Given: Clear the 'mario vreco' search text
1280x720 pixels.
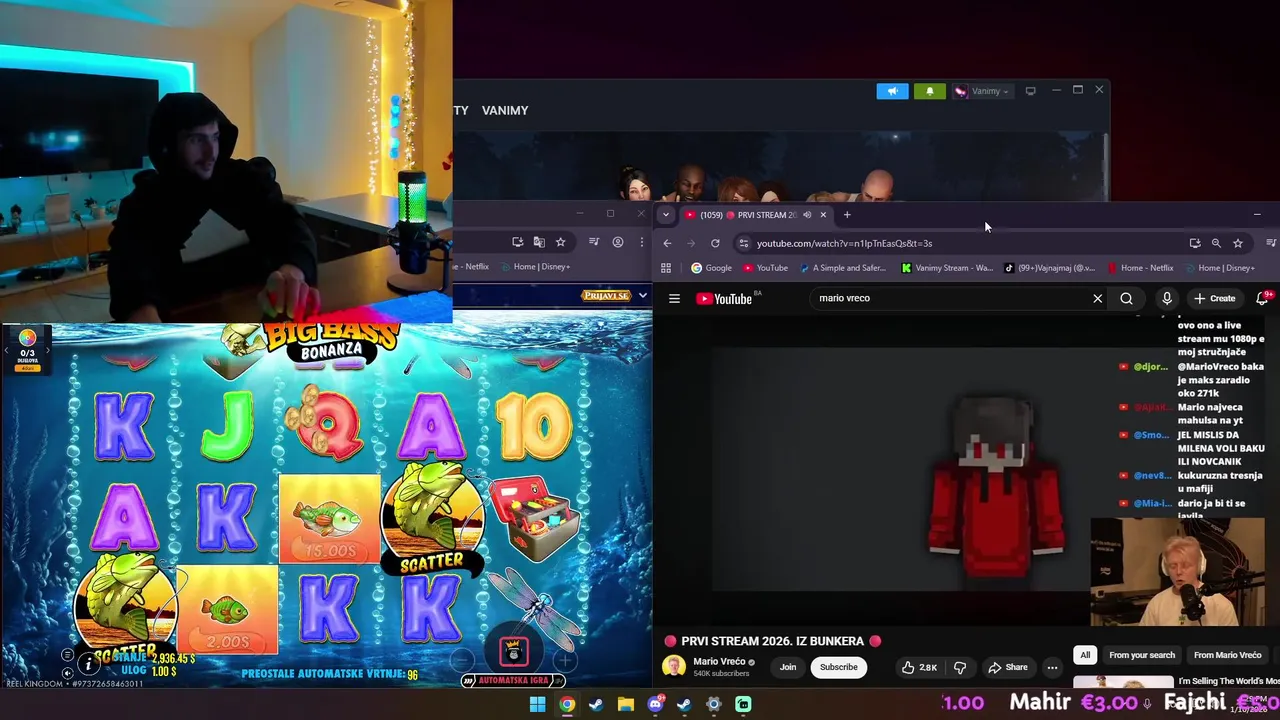Looking at the screenshot, I should (x=1097, y=298).
